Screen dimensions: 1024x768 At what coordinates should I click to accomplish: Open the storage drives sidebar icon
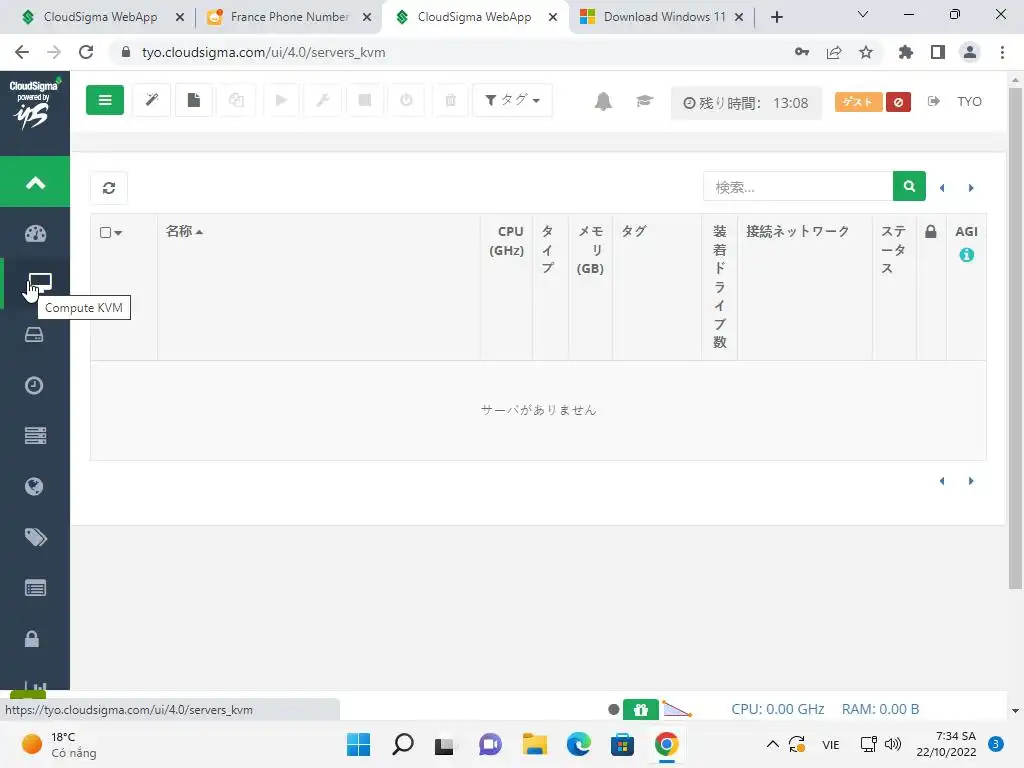[x=34, y=335]
